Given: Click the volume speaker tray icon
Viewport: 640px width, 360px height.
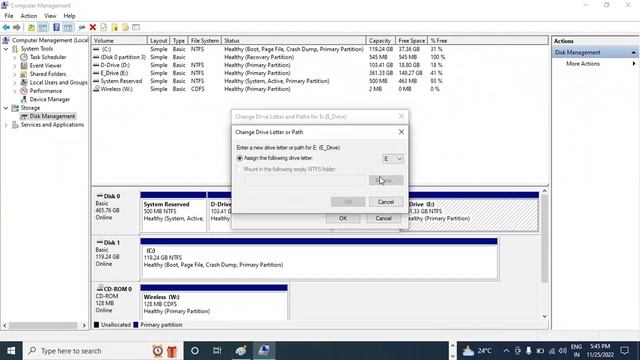Looking at the screenshot, I should click(563, 351).
